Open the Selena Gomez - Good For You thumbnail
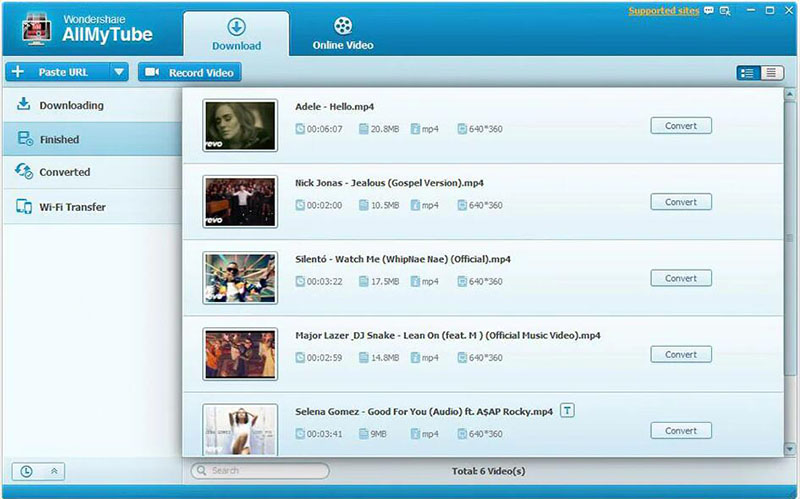This screenshot has width=800, height=499. tap(240, 430)
